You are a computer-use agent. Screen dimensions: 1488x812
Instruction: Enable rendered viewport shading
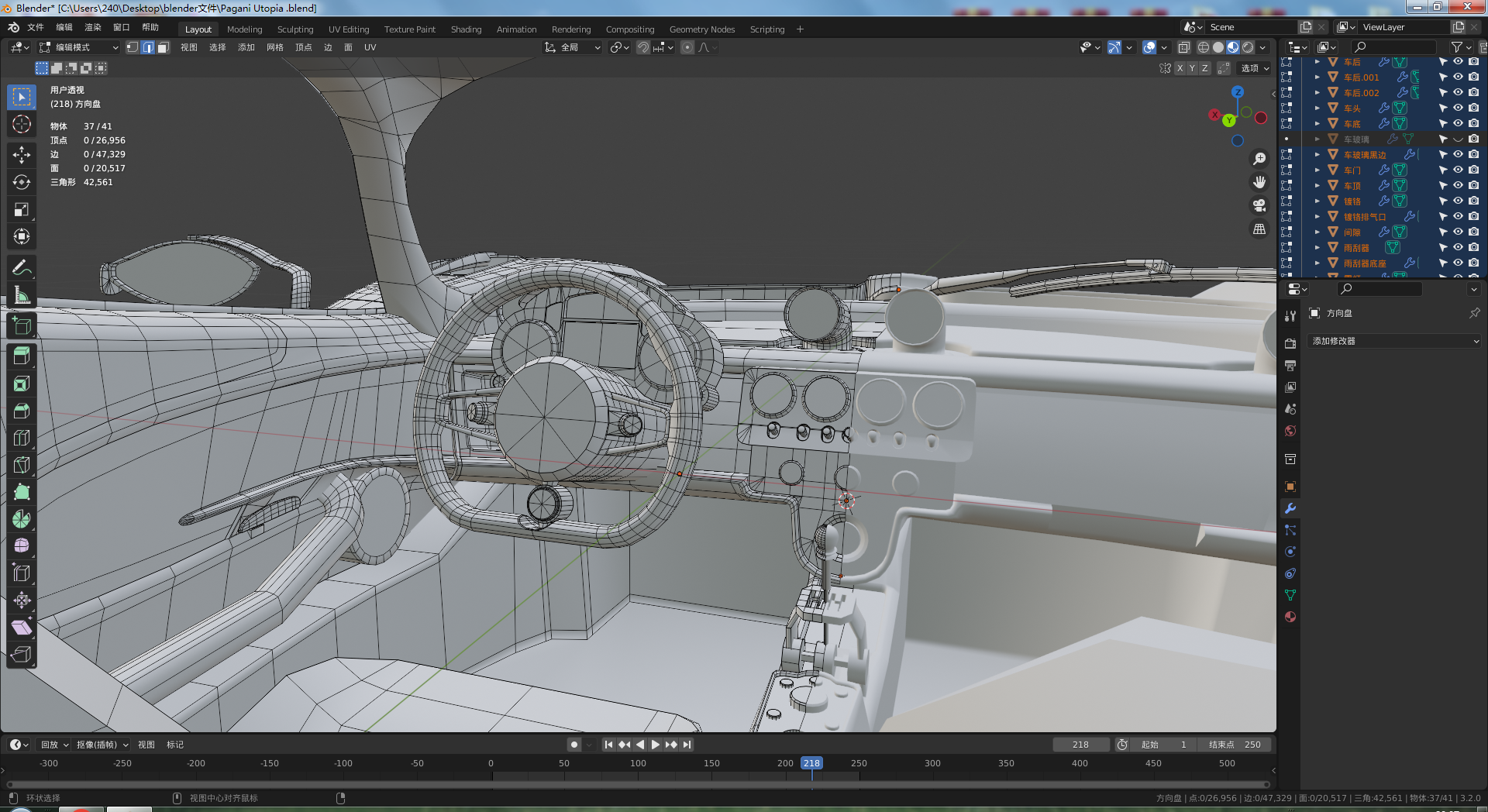point(1248,47)
